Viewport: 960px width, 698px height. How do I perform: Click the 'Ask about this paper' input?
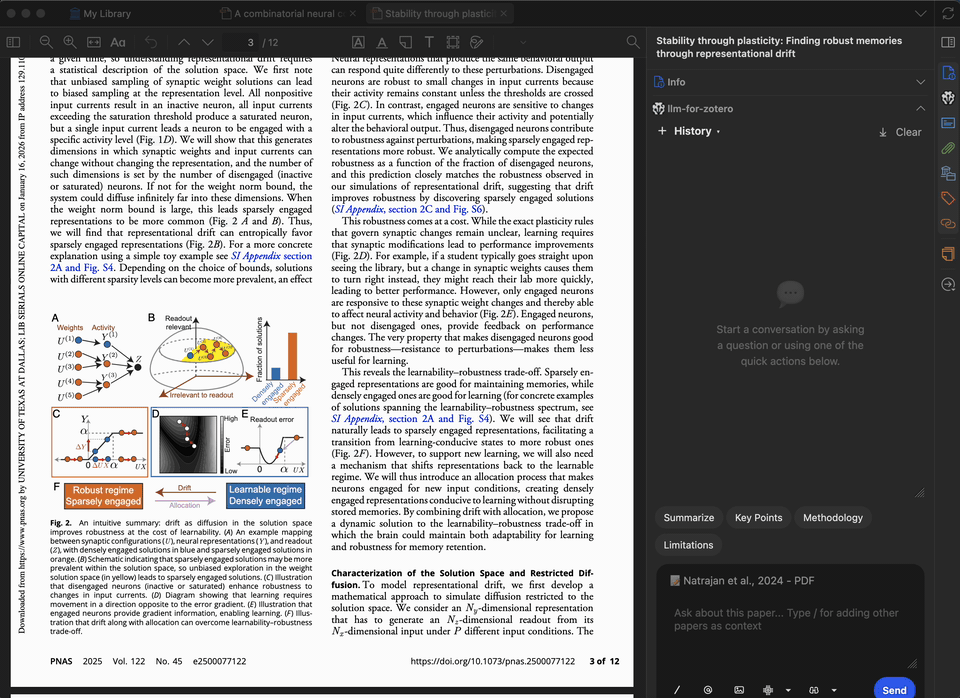point(788,620)
